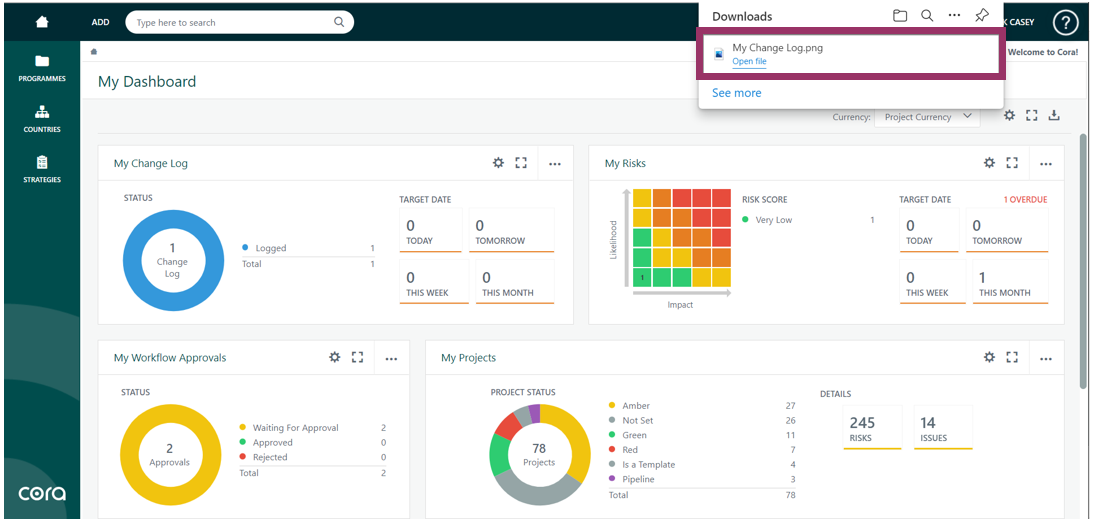
Task: Click See more in Downloads
Action: [737, 92]
